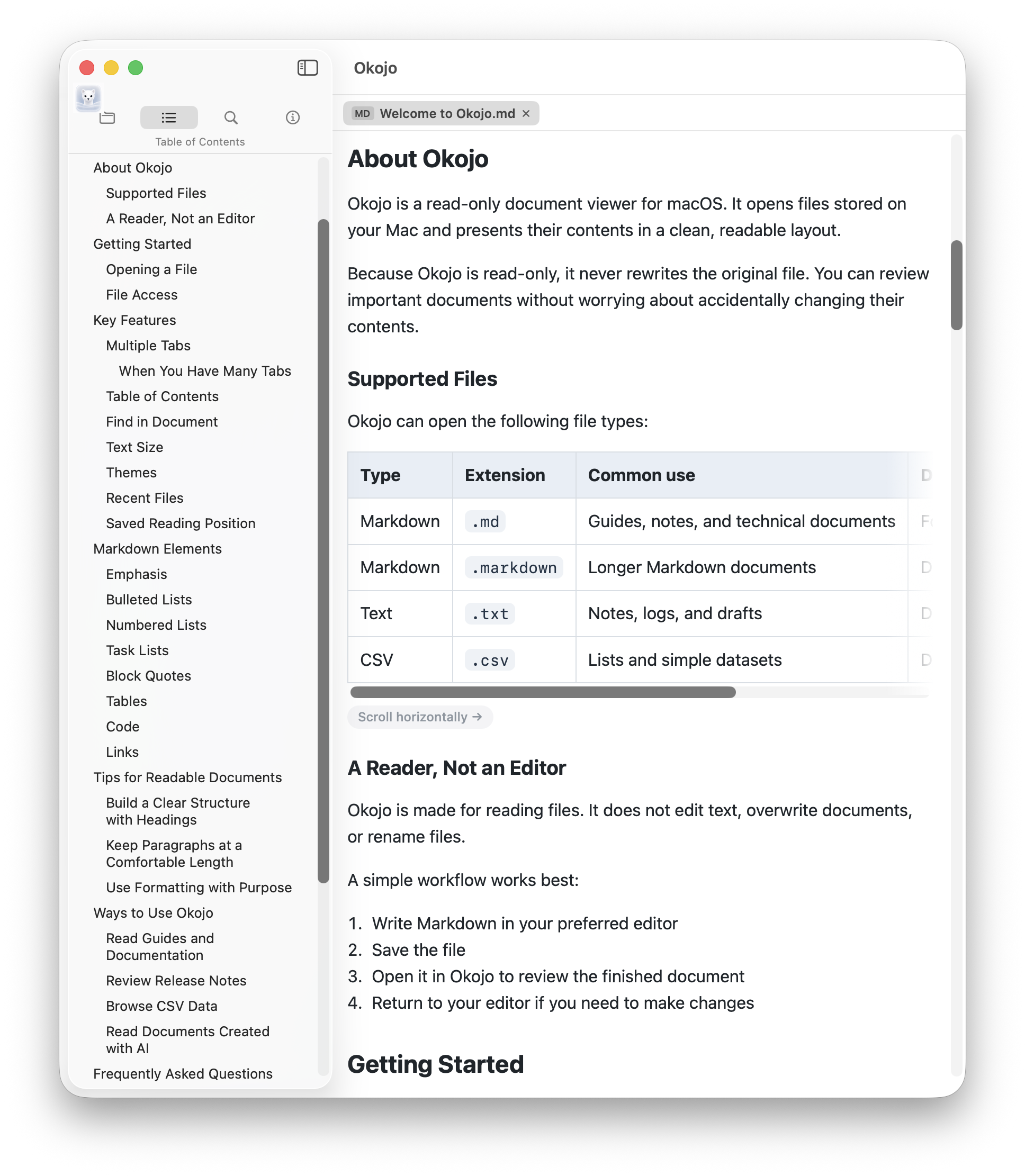Screen dimensions: 1025x1176
Task: Jump to About Okojo in contents
Action: pos(133,168)
